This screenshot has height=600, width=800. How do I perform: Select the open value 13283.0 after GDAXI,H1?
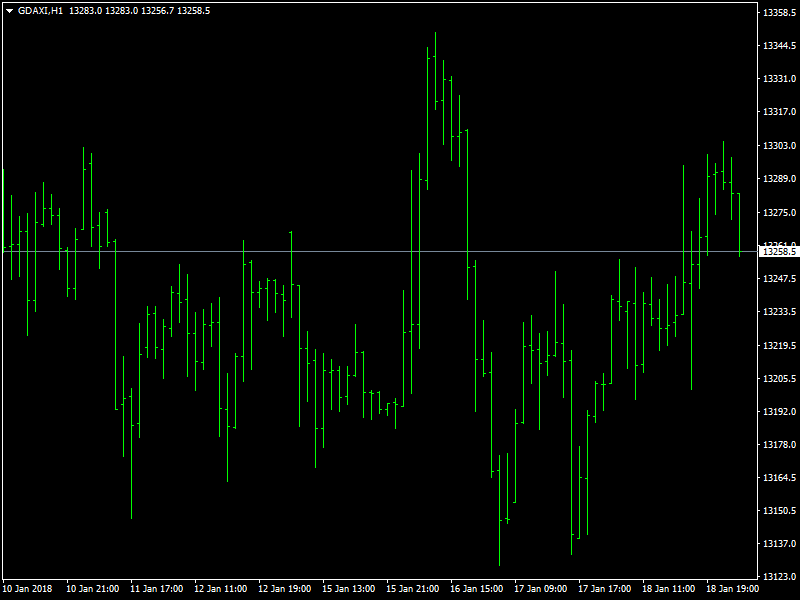point(85,11)
